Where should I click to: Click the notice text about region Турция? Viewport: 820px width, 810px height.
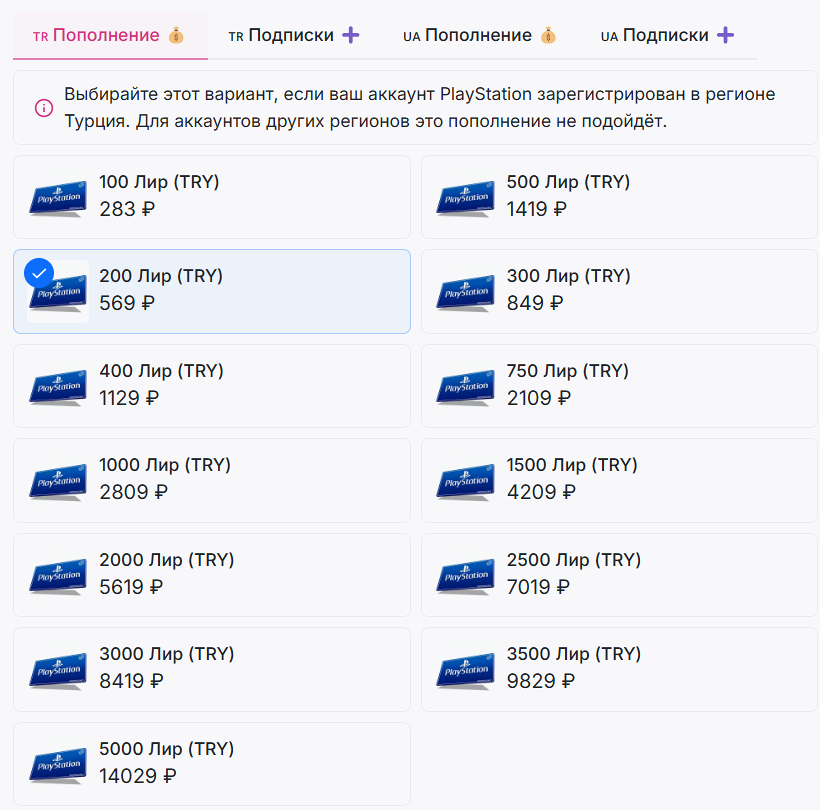pyautogui.click(x=419, y=108)
